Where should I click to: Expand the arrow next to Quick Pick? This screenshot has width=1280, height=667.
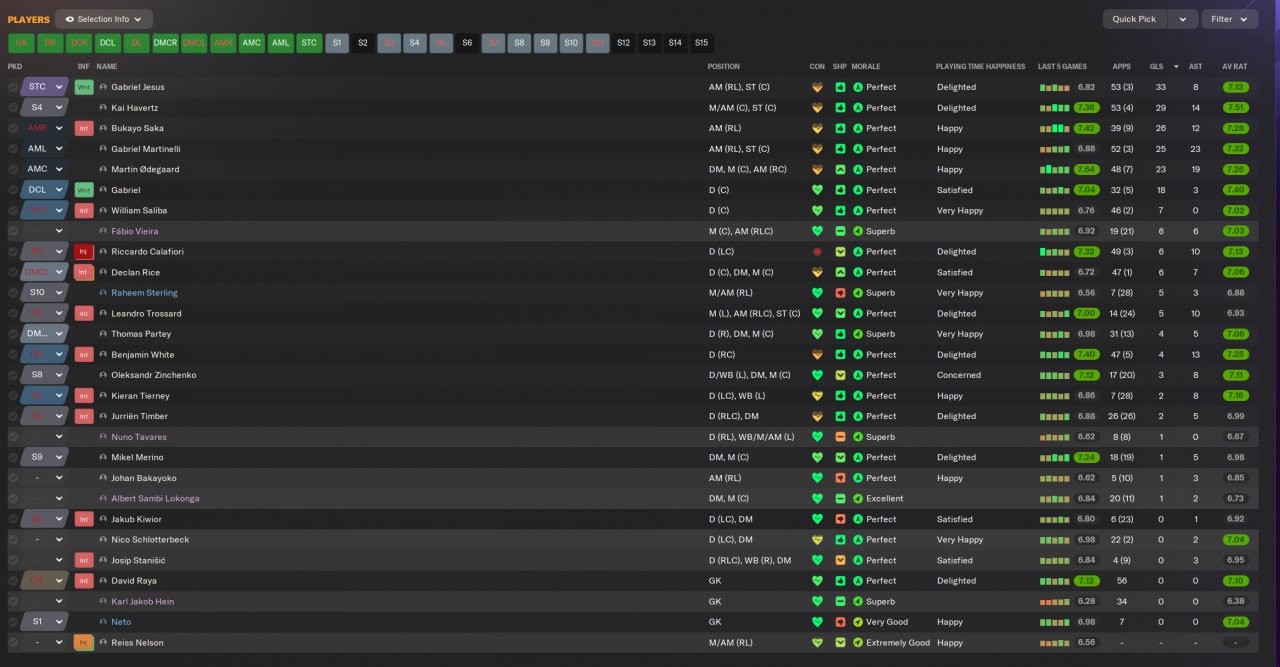[x=1183, y=19]
